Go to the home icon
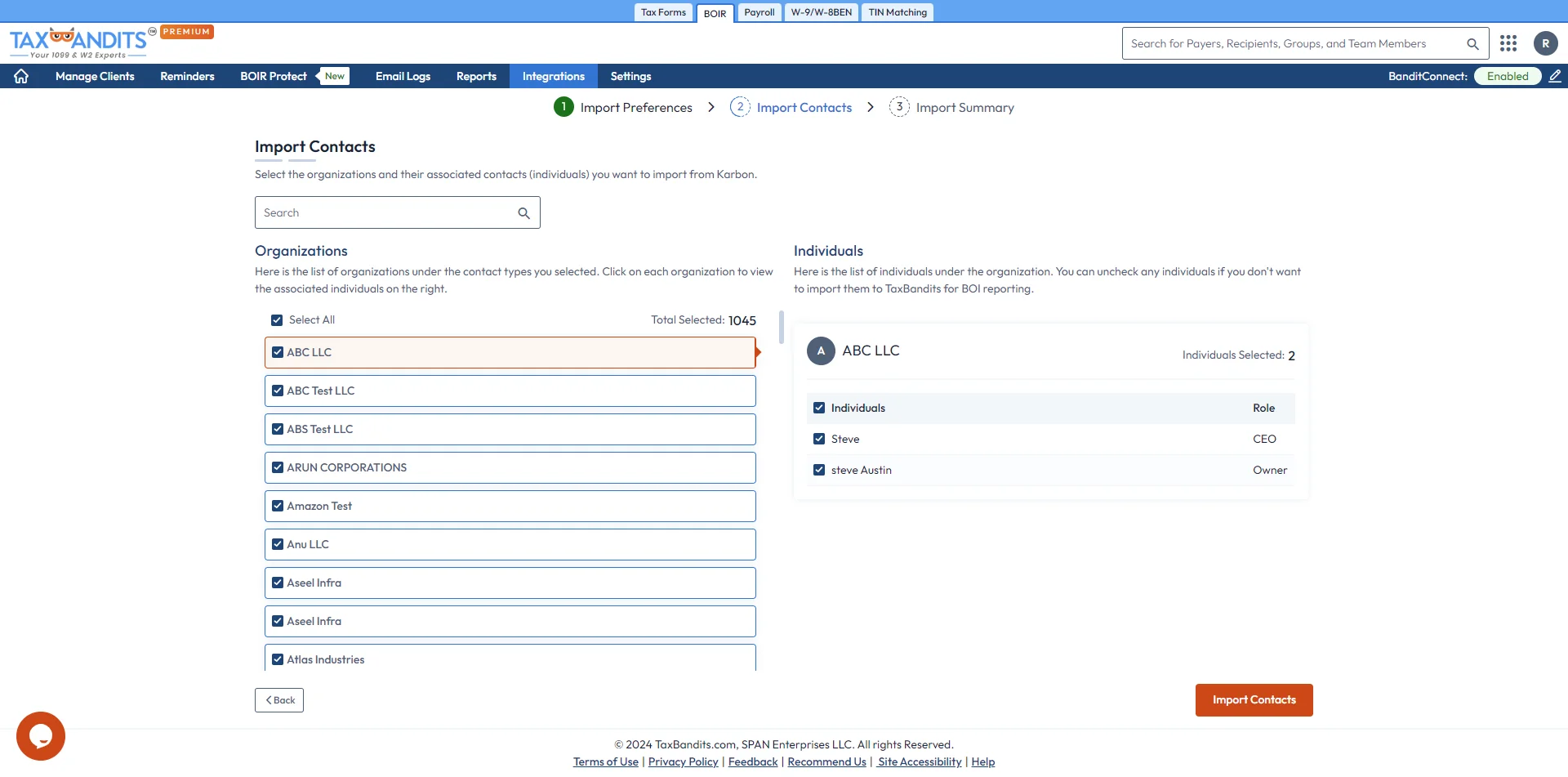1568x777 pixels. 21,76
